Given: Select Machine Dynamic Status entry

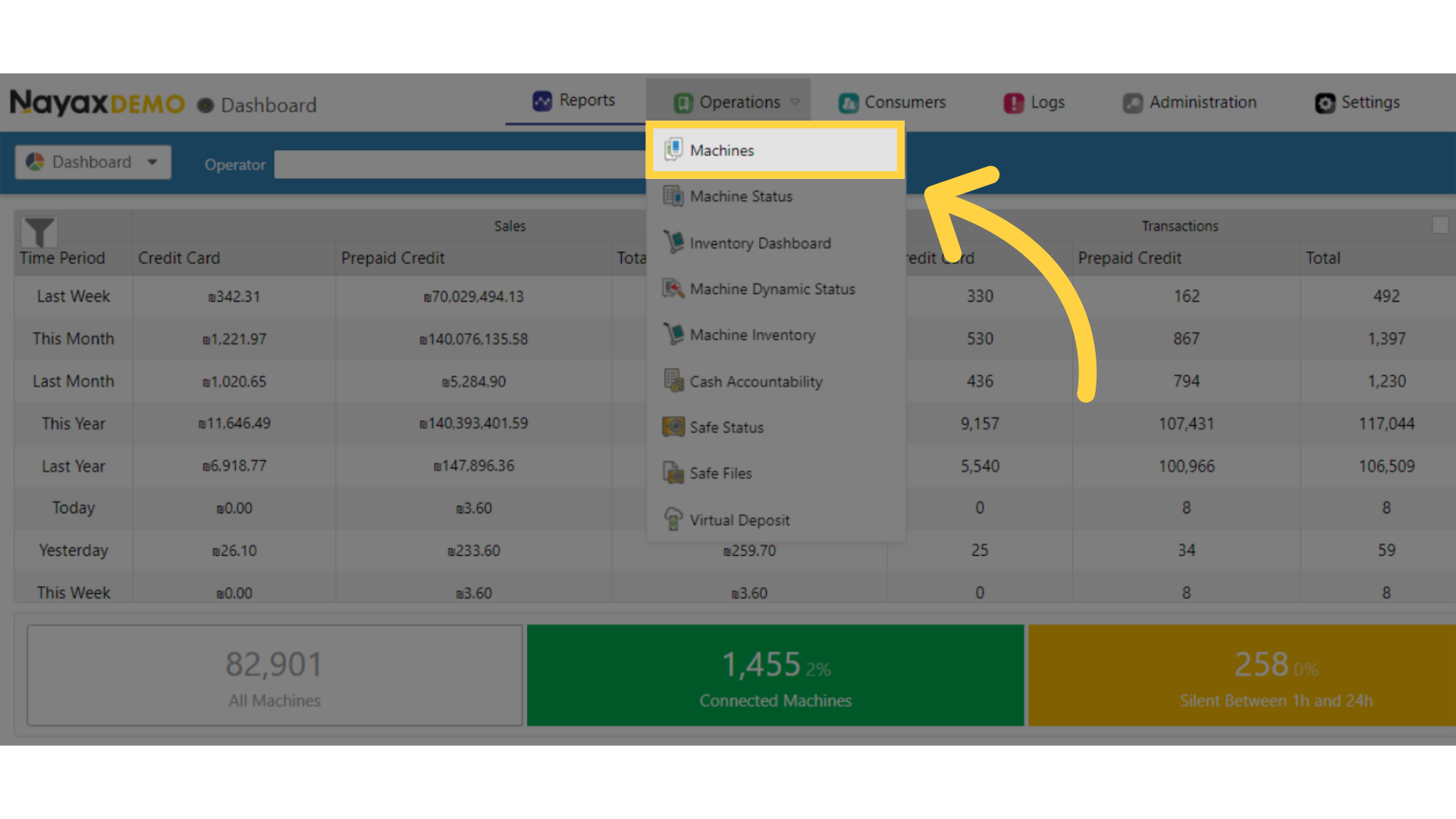Looking at the screenshot, I should click(x=775, y=289).
